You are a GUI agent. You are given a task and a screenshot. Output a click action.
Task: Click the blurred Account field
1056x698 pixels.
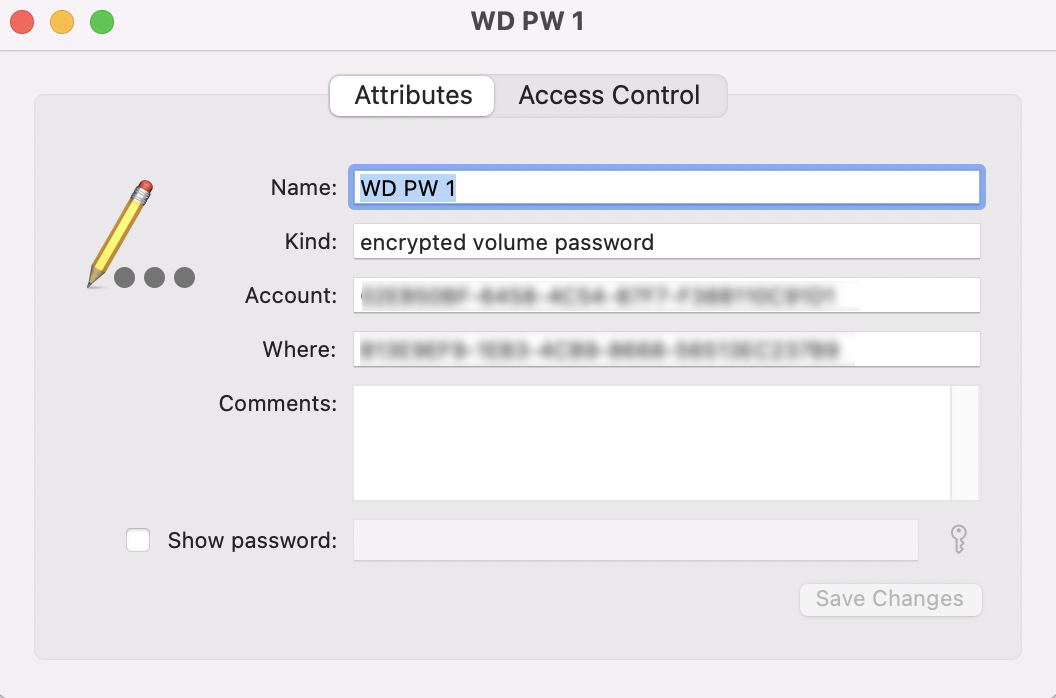coord(666,296)
